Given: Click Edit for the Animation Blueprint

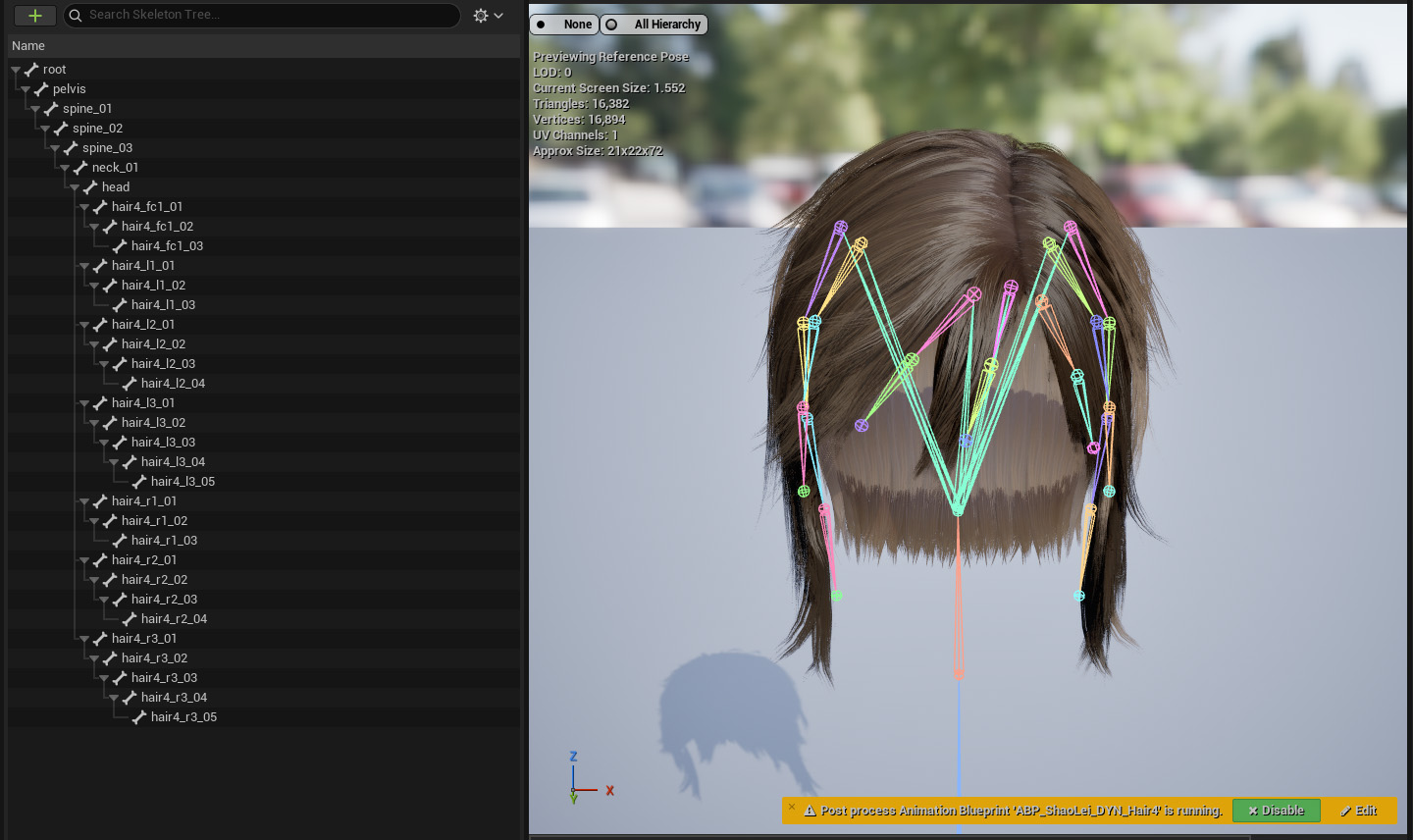Looking at the screenshot, I should click(1359, 811).
